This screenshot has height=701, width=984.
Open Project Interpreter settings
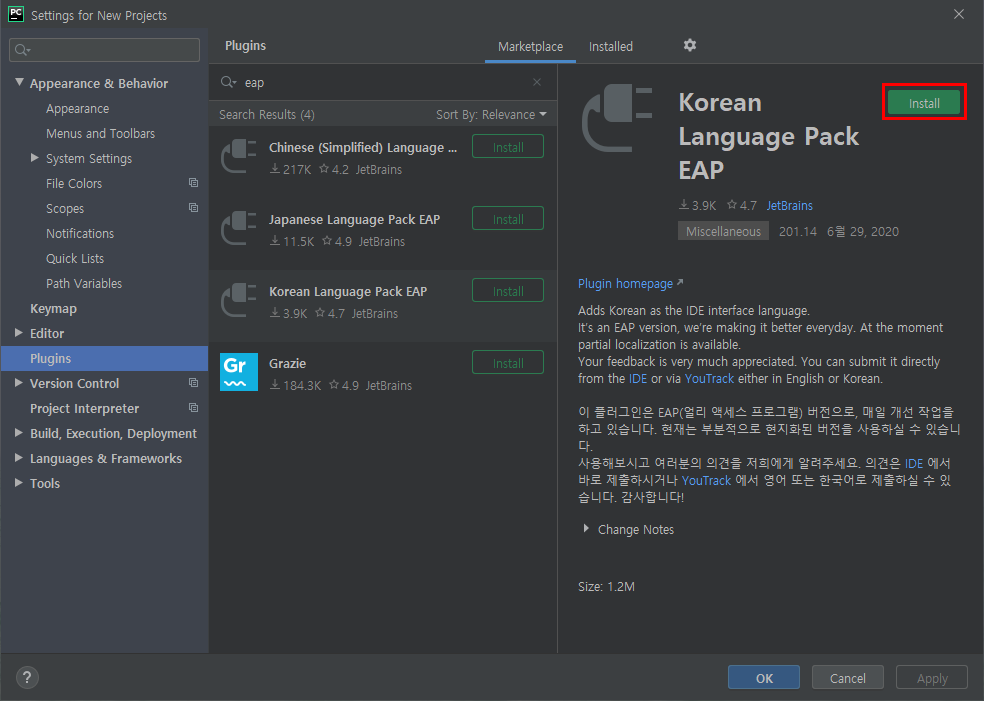coord(84,409)
